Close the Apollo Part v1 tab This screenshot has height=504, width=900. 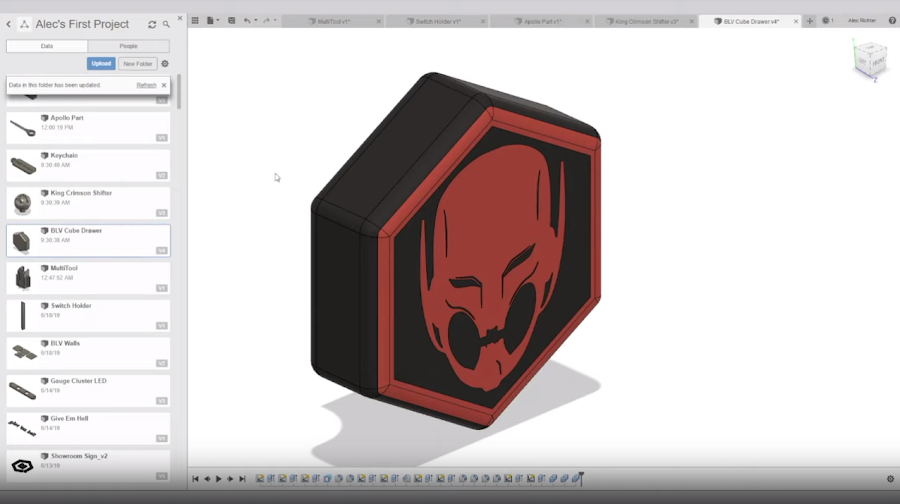click(587, 21)
